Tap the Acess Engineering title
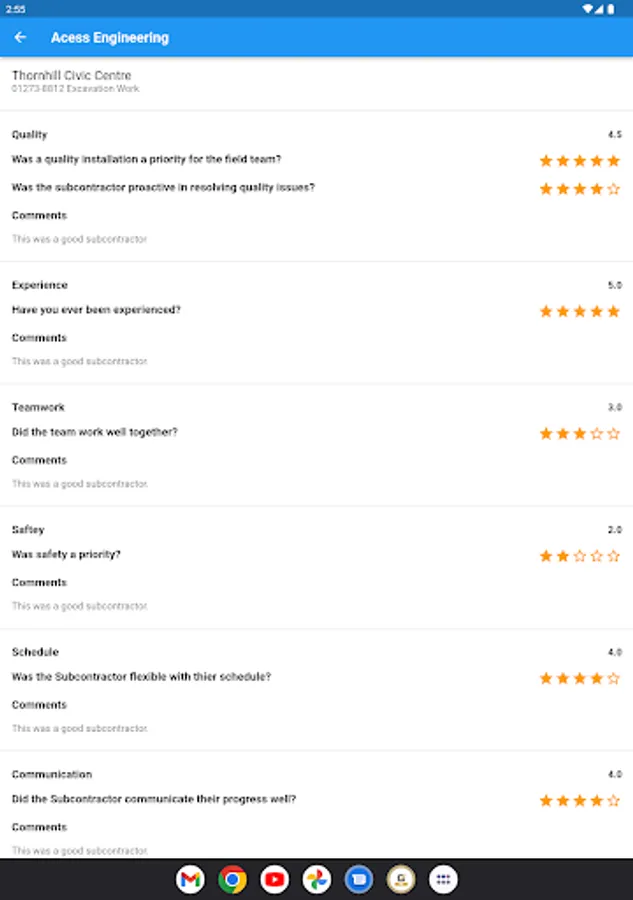 (110, 37)
